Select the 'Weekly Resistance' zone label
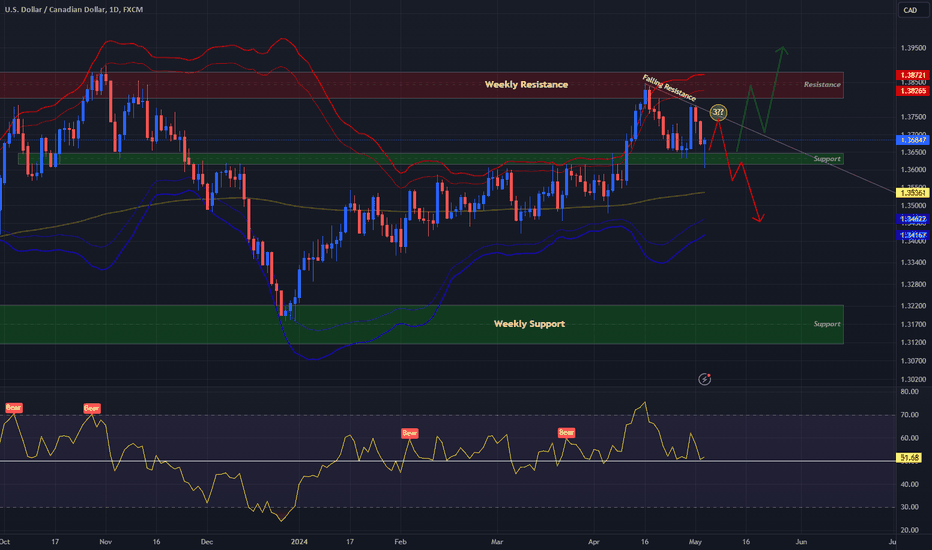Image resolution: width=932 pixels, height=550 pixels. (x=526, y=84)
